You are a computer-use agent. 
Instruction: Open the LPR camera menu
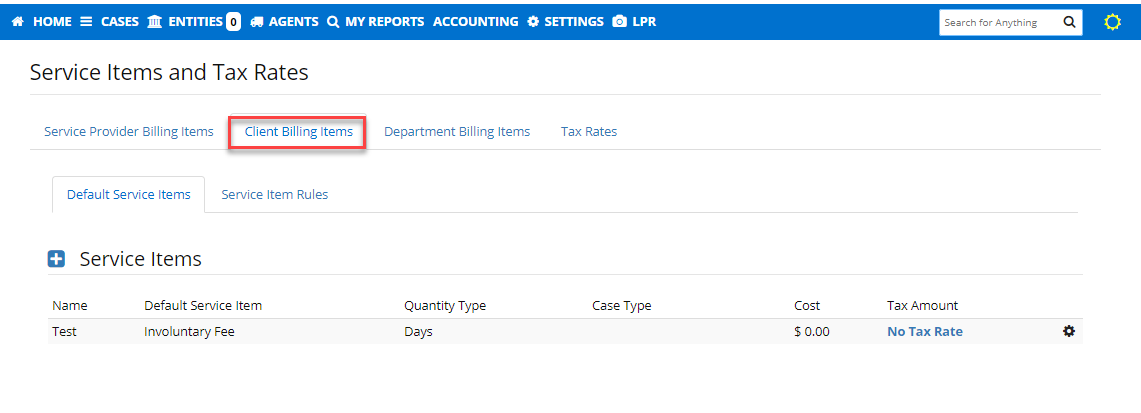[x=635, y=22]
